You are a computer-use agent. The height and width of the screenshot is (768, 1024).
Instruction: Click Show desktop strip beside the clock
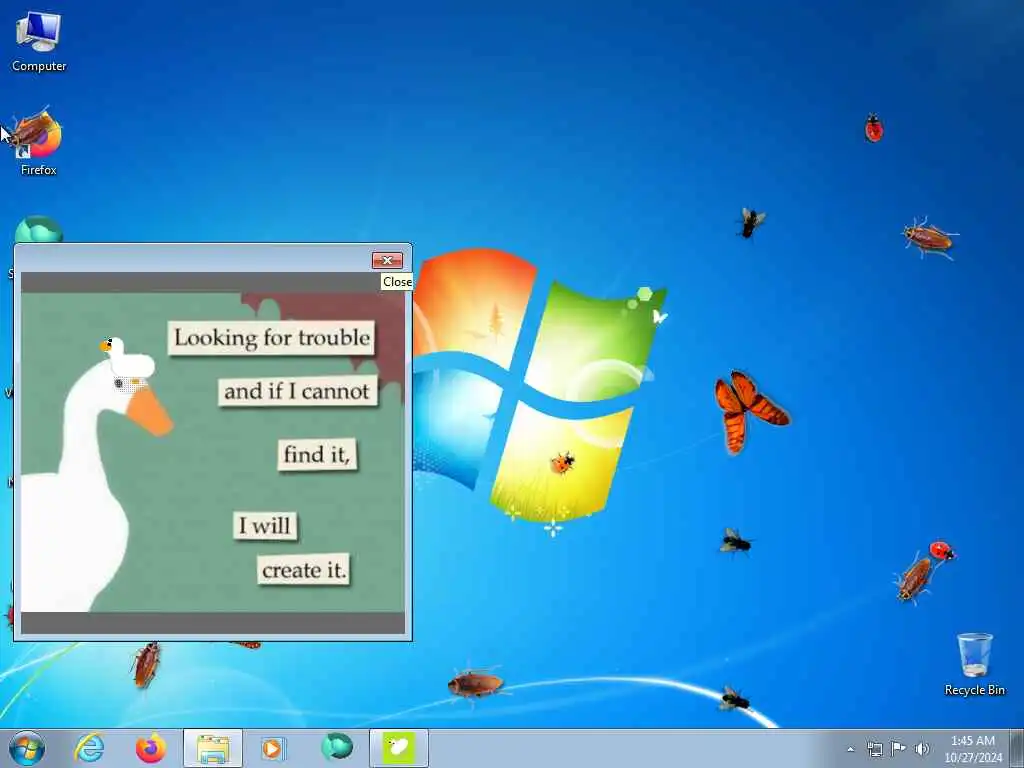click(x=1016, y=748)
